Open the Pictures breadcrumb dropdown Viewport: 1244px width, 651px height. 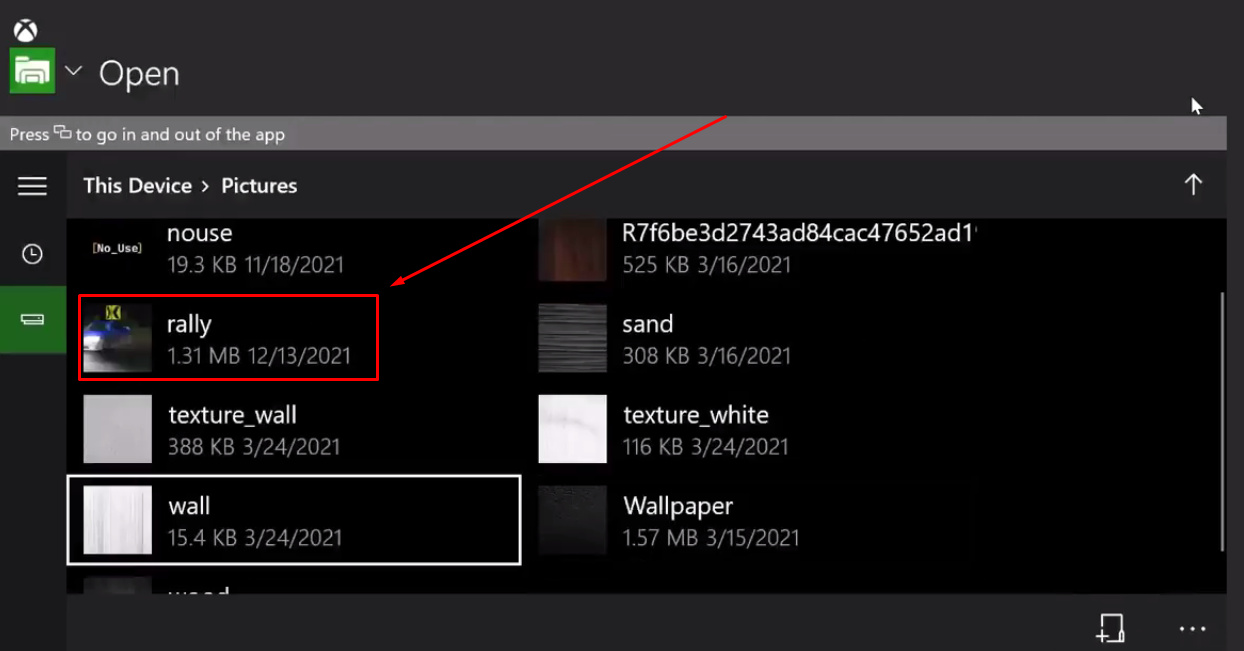[259, 185]
